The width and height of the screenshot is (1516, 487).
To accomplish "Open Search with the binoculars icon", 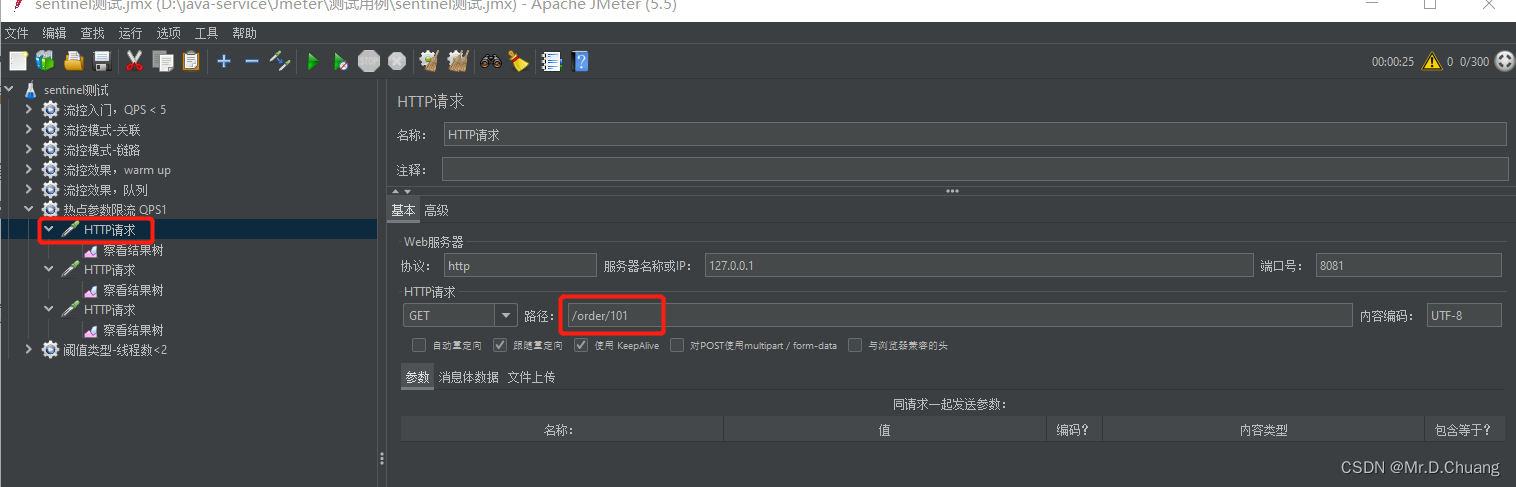I will (490, 61).
